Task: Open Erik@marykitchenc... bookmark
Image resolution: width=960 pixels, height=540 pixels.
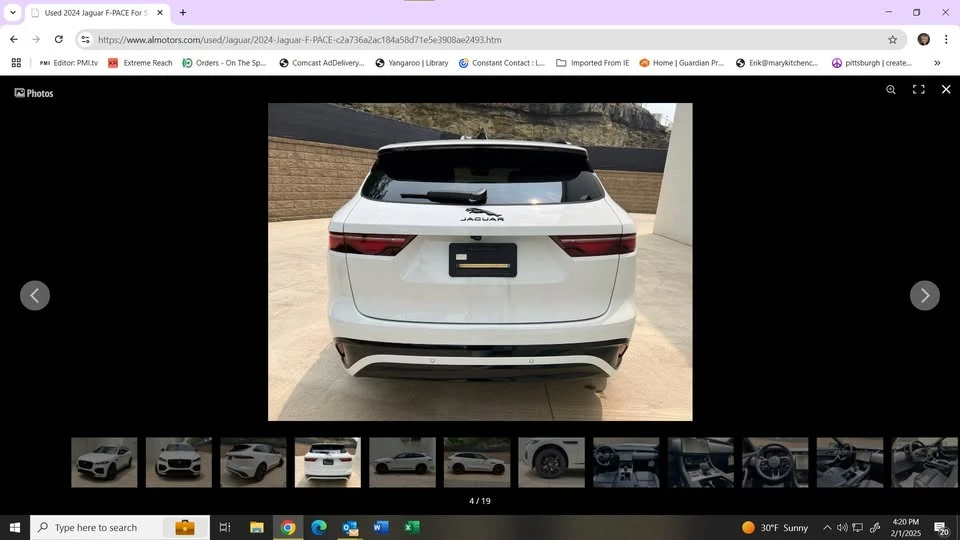Action: [x=776, y=62]
